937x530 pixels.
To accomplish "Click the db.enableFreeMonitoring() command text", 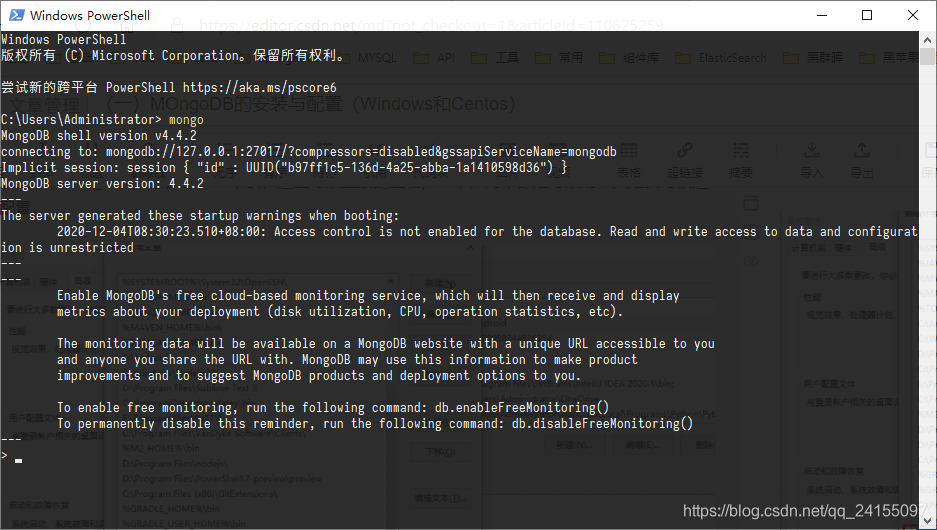I will [522, 408].
